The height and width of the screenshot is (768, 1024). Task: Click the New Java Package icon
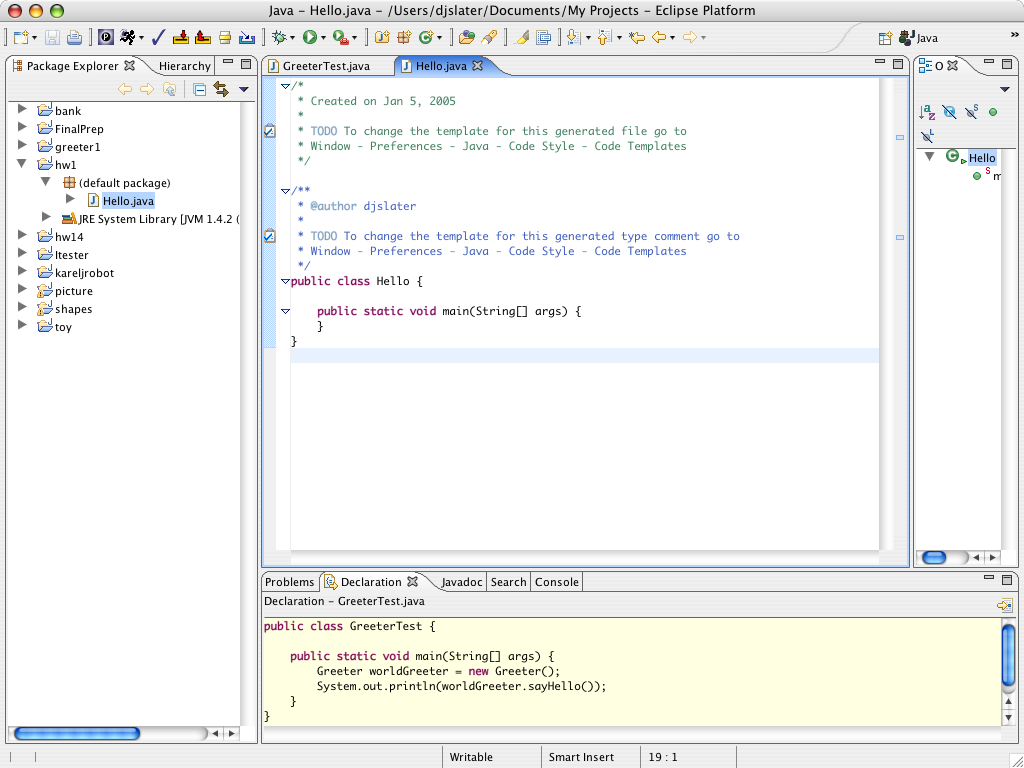coord(404,37)
